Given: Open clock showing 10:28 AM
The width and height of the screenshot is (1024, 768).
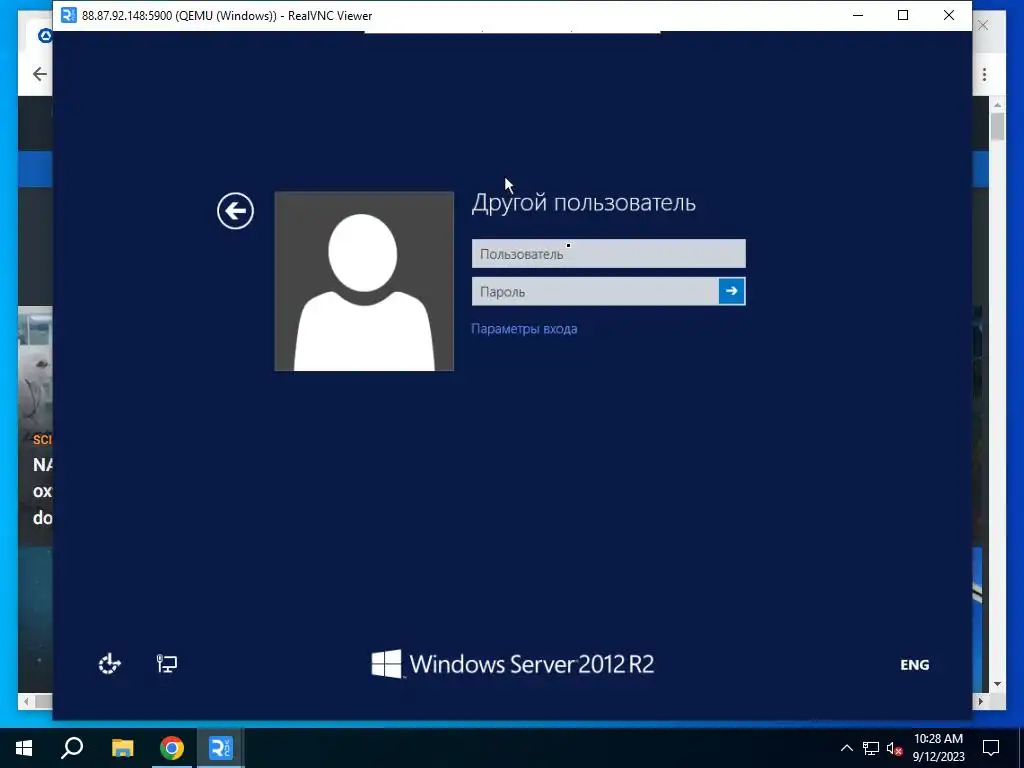Looking at the screenshot, I should (x=938, y=748).
